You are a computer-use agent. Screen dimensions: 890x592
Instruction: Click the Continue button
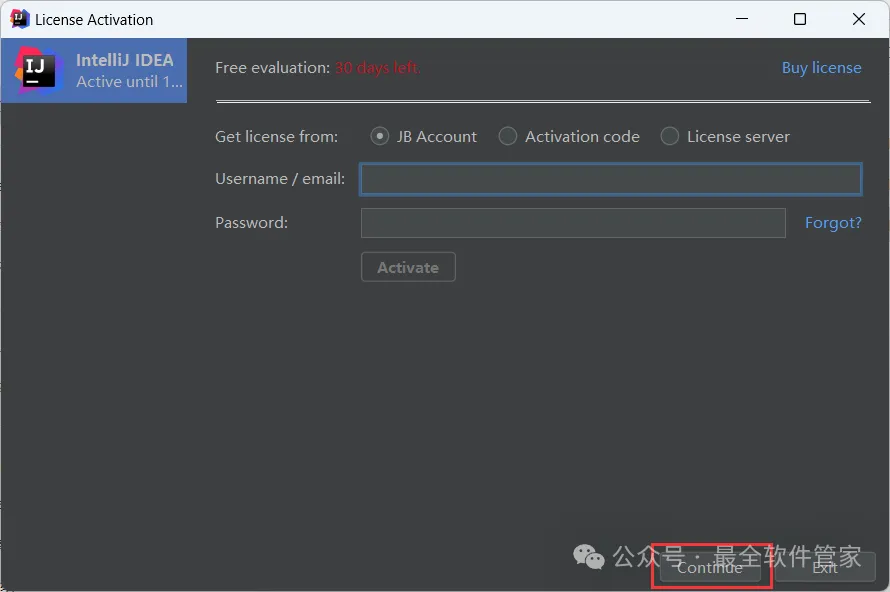pos(710,568)
